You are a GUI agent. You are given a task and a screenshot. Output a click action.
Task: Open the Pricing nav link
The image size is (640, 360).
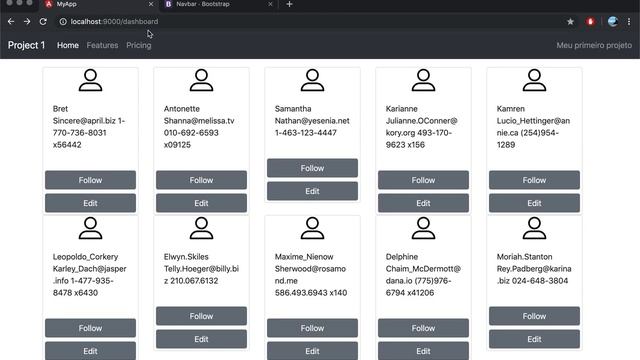pos(138,45)
